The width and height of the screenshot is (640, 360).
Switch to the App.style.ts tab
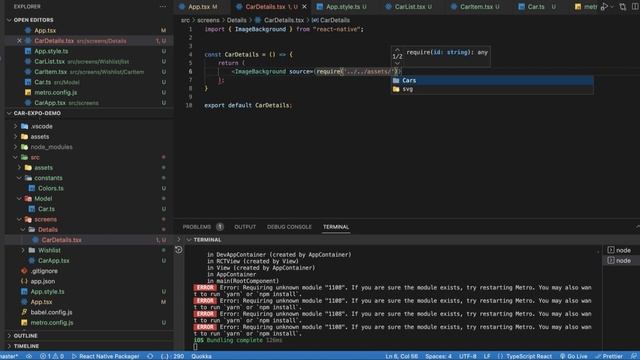(x=342, y=7)
